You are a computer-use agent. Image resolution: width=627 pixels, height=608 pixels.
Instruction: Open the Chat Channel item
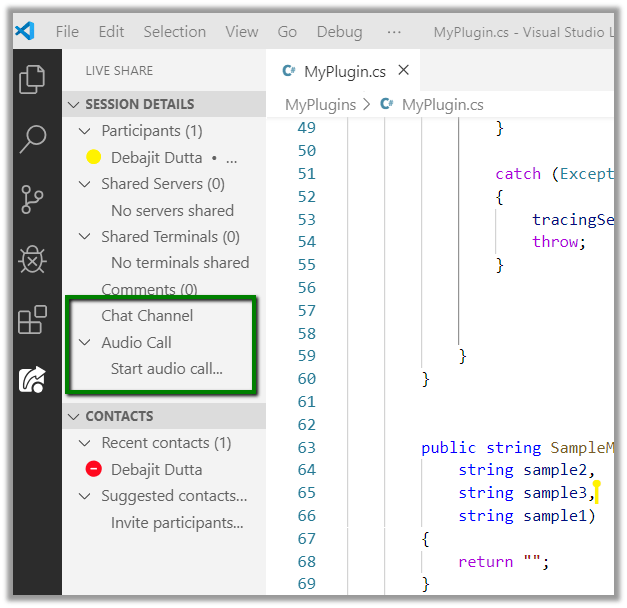coord(147,315)
